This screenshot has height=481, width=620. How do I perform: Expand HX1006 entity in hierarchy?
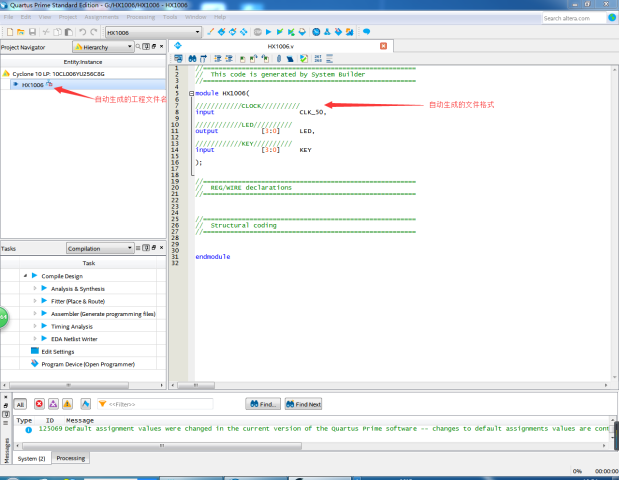tap(16, 85)
